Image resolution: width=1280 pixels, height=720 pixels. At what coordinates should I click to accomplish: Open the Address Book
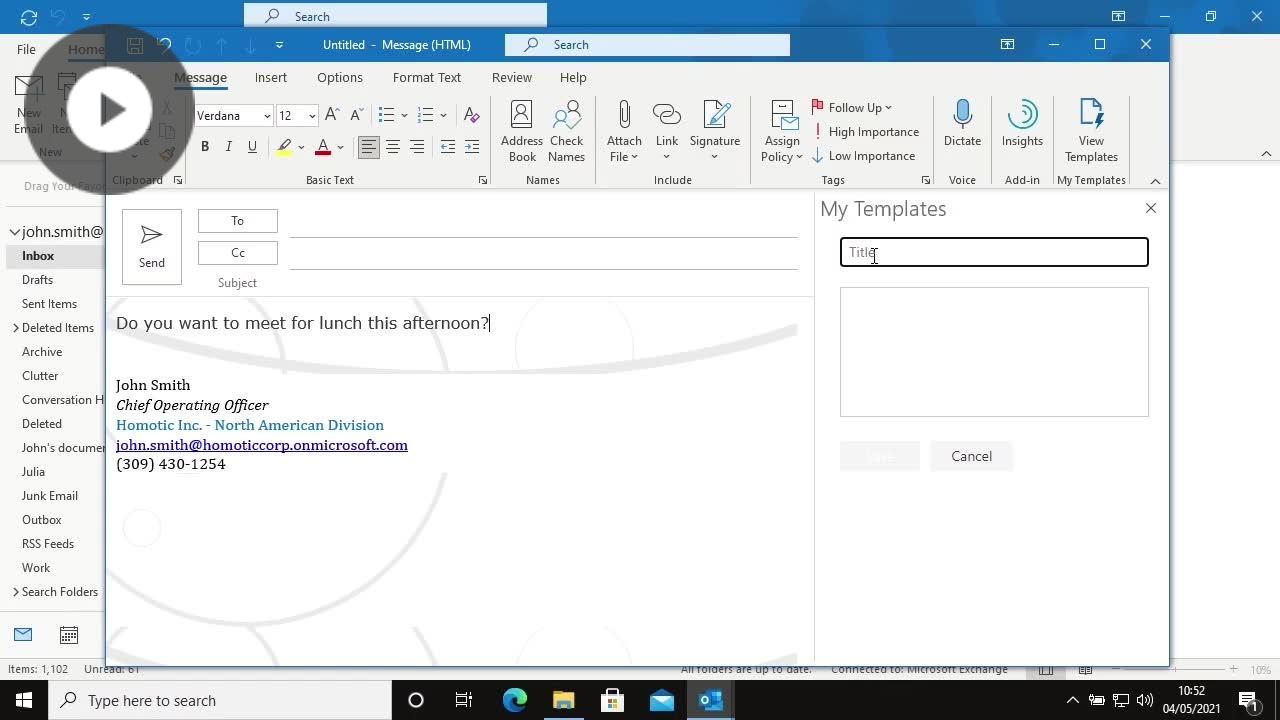[x=522, y=131]
